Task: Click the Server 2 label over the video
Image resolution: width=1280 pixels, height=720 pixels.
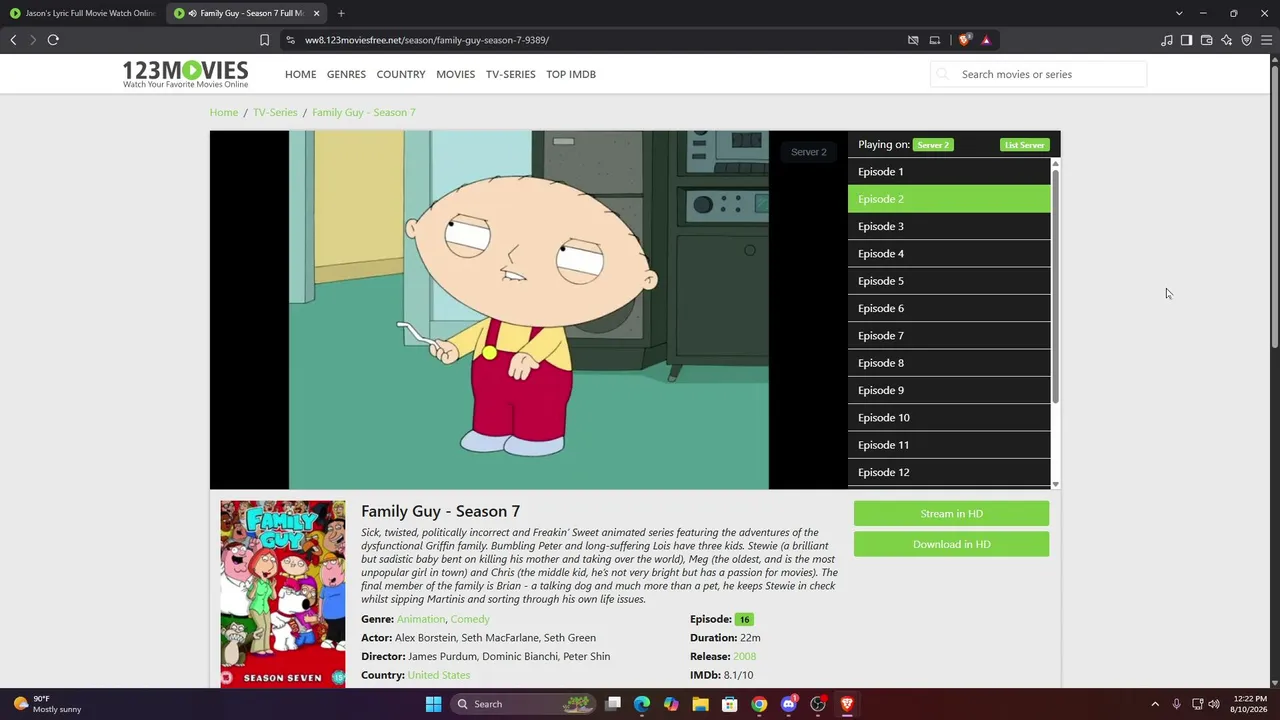Action: coord(809,152)
